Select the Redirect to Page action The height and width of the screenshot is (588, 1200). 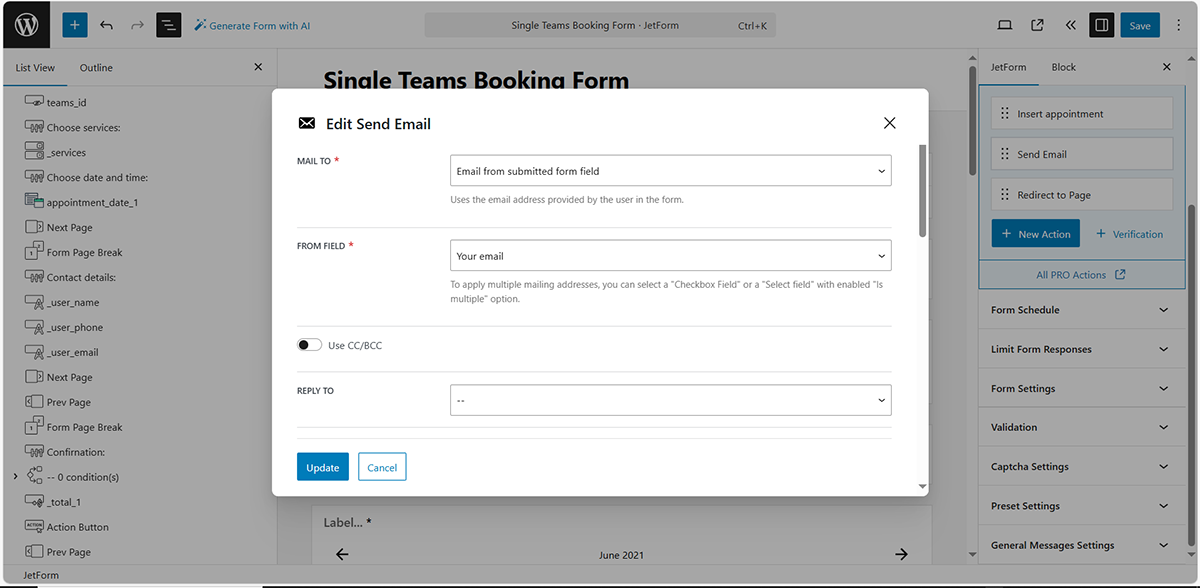pos(1082,194)
